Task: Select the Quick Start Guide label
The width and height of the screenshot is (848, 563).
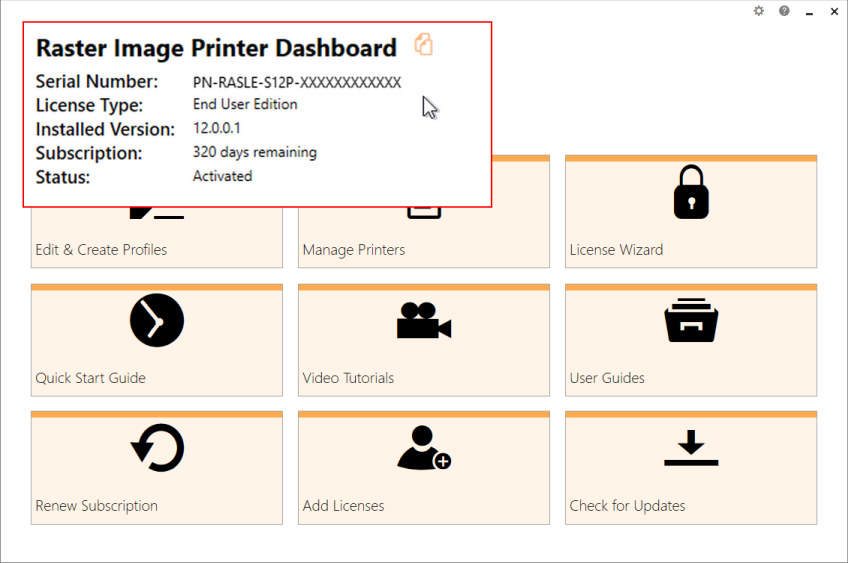Action: click(x=90, y=378)
